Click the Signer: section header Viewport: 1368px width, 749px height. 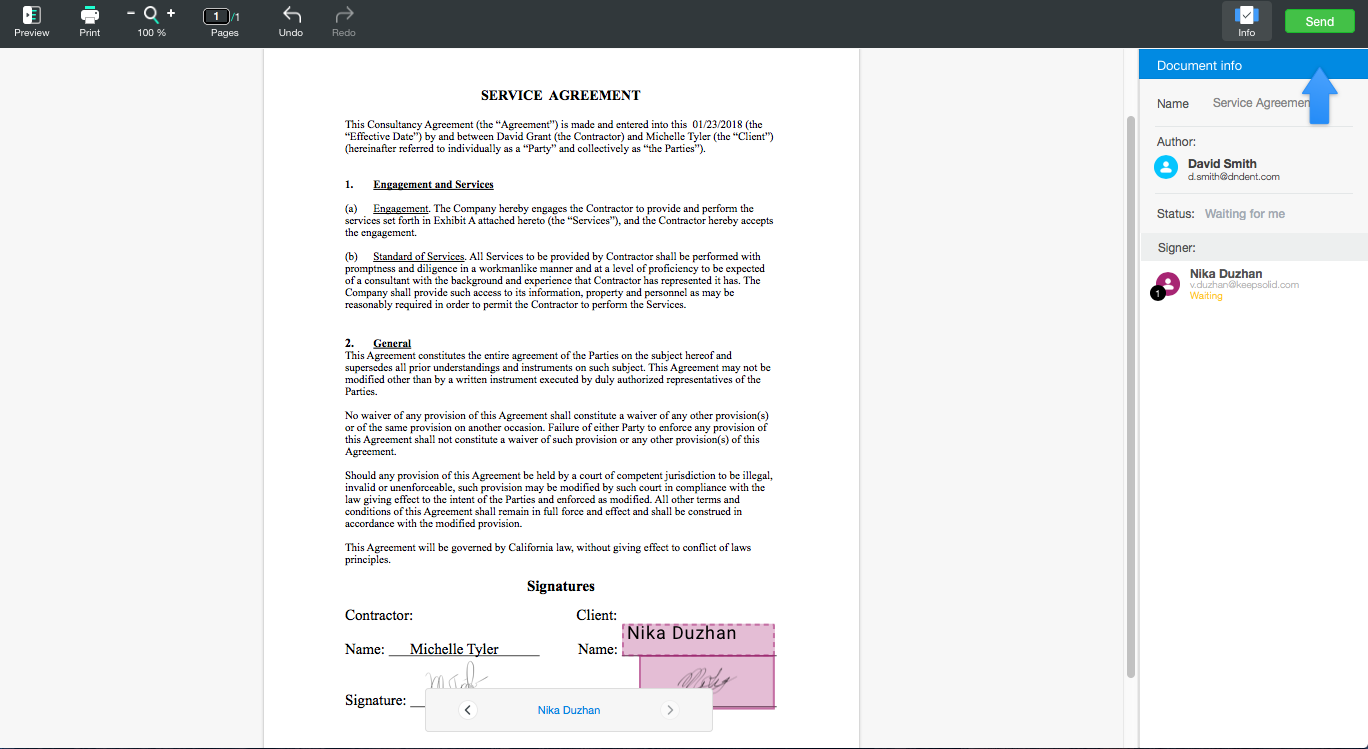pos(1253,247)
